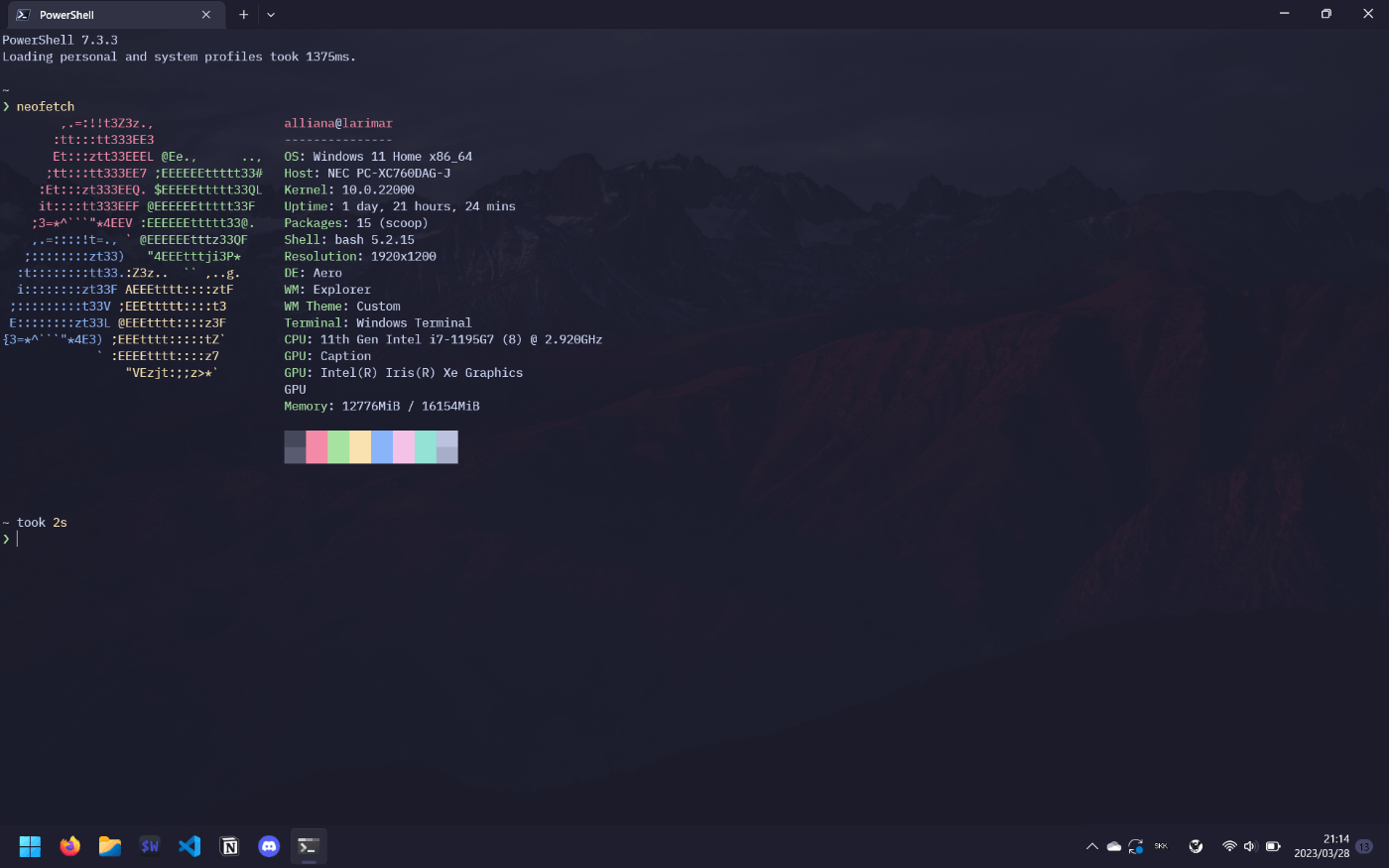
Task: Click 'Shell: bash 5.2.15' line
Action: [349, 240]
